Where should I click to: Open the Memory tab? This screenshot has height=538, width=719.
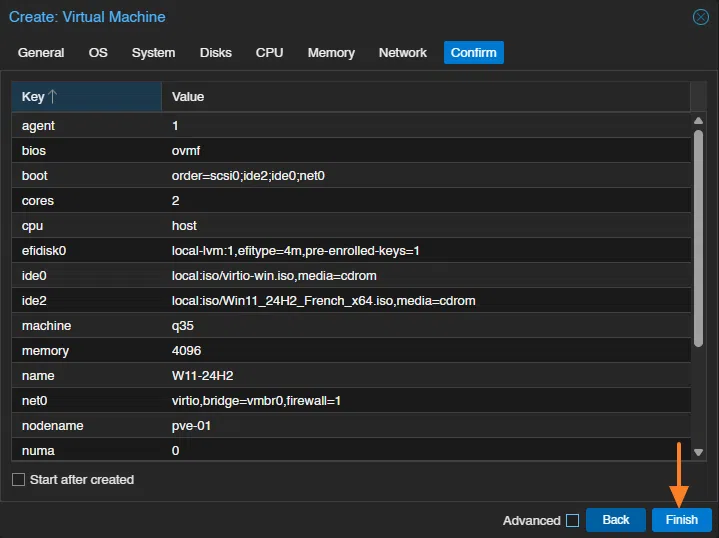(331, 53)
